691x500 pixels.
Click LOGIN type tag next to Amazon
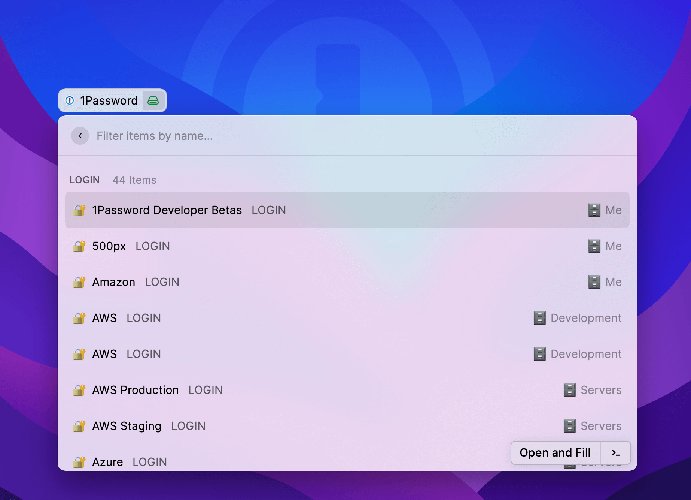[162, 282]
